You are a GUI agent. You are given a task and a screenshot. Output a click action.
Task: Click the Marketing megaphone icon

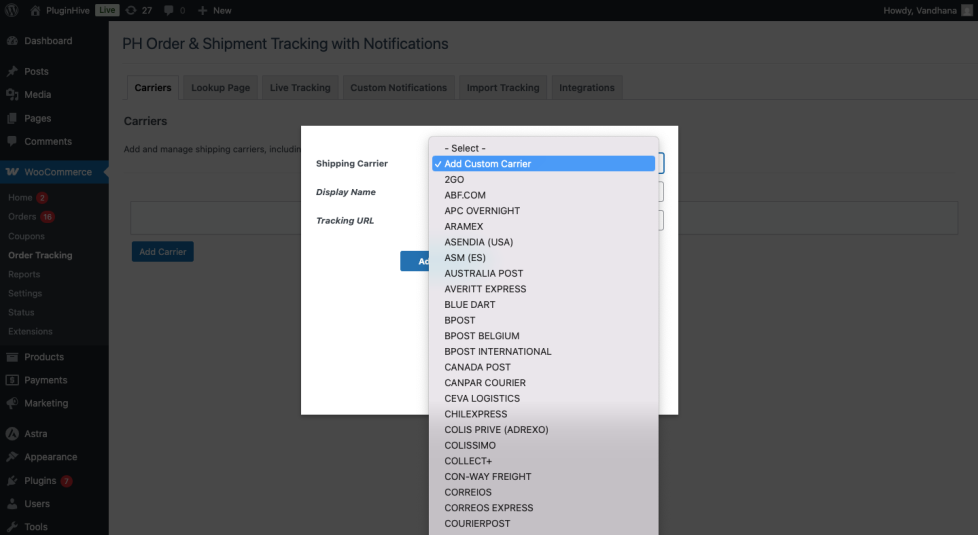click(x=12, y=404)
